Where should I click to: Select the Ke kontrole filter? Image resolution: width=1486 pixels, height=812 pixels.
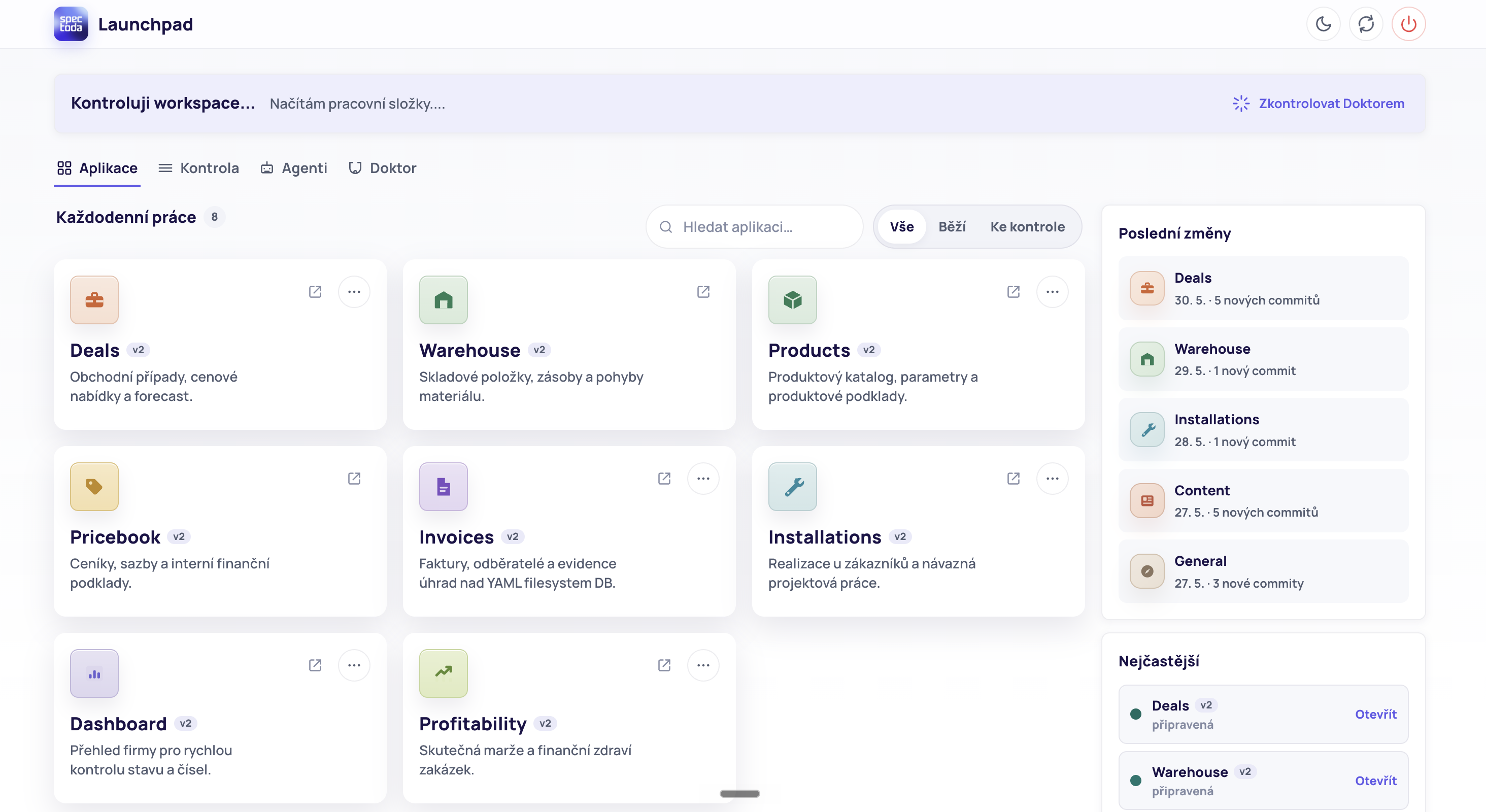tap(1027, 227)
